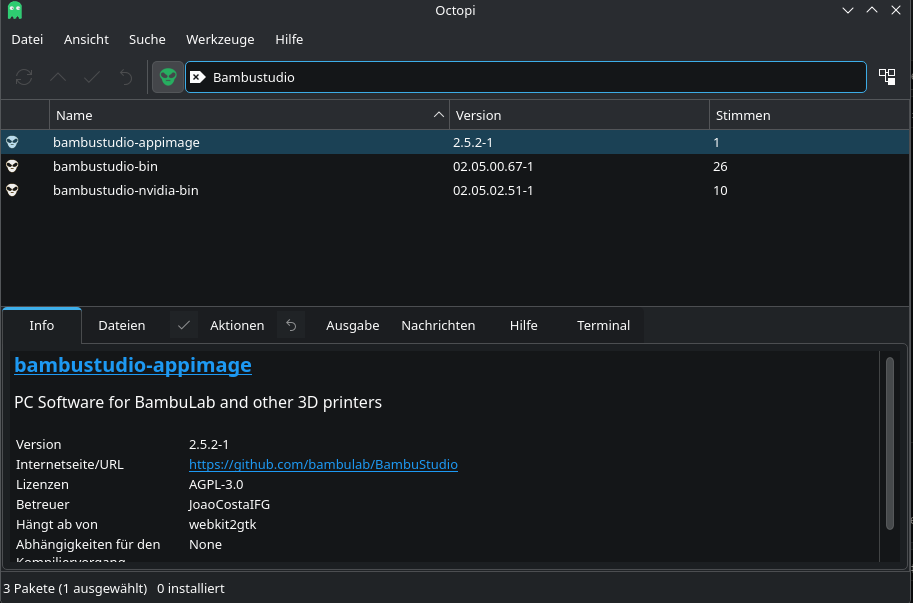
Task: Click the system upgrade up-arrow icon
Action: [58, 77]
